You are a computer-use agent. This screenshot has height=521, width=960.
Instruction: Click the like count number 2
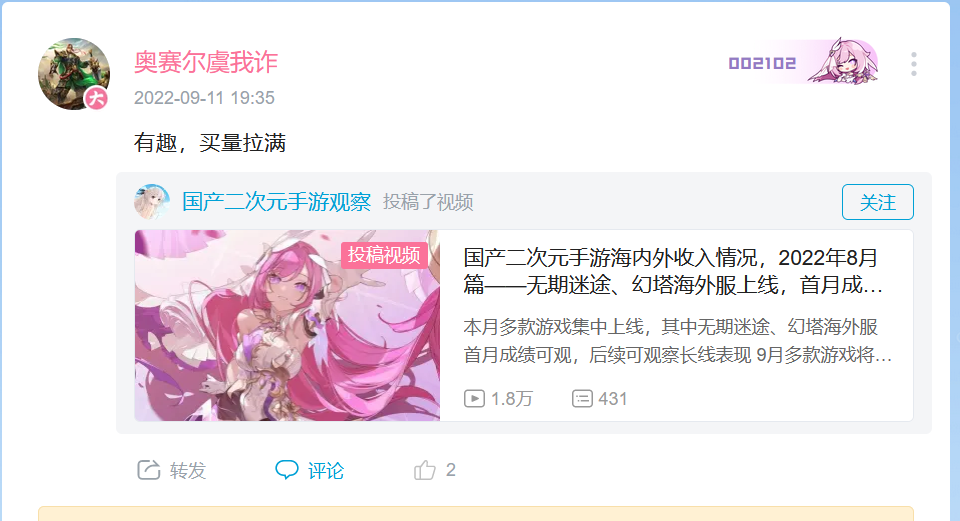pos(451,470)
